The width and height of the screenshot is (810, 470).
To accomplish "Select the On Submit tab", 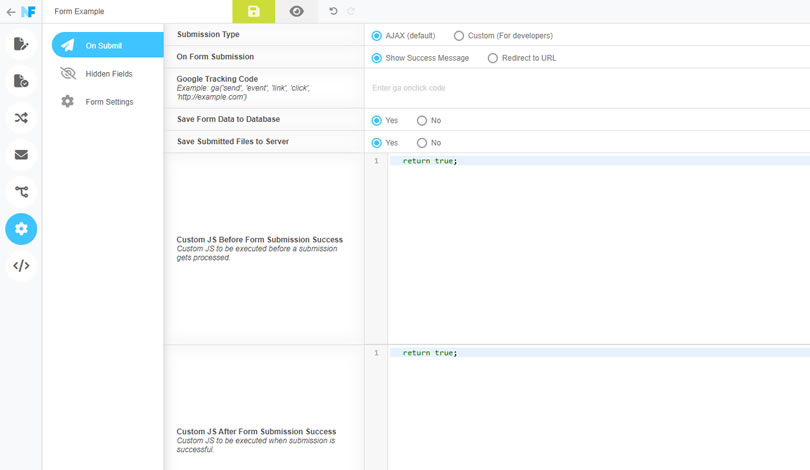I will [107, 45].
